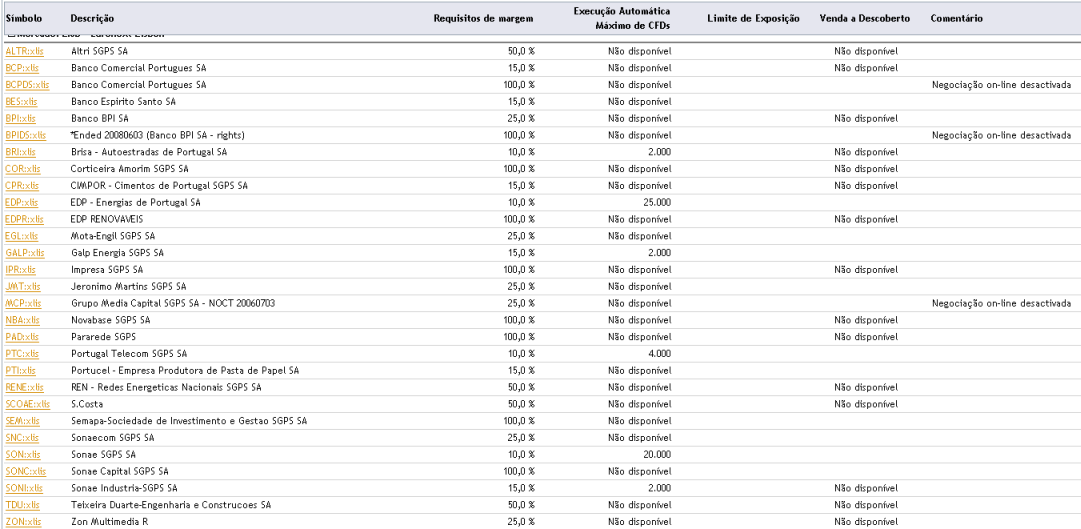The height and width of the screenshot is (529, 1081).
Task: Open the PTC:xlis symbol link
Action: pyautogui.click(x=22, y=354)
